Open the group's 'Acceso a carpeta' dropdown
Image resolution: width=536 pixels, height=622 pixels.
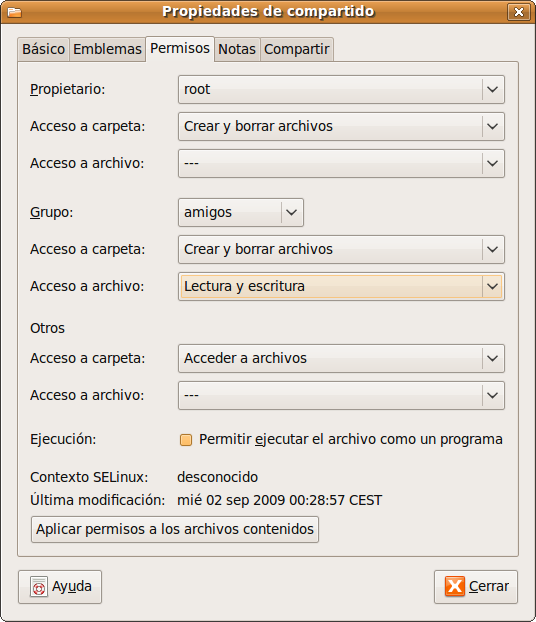341,249
